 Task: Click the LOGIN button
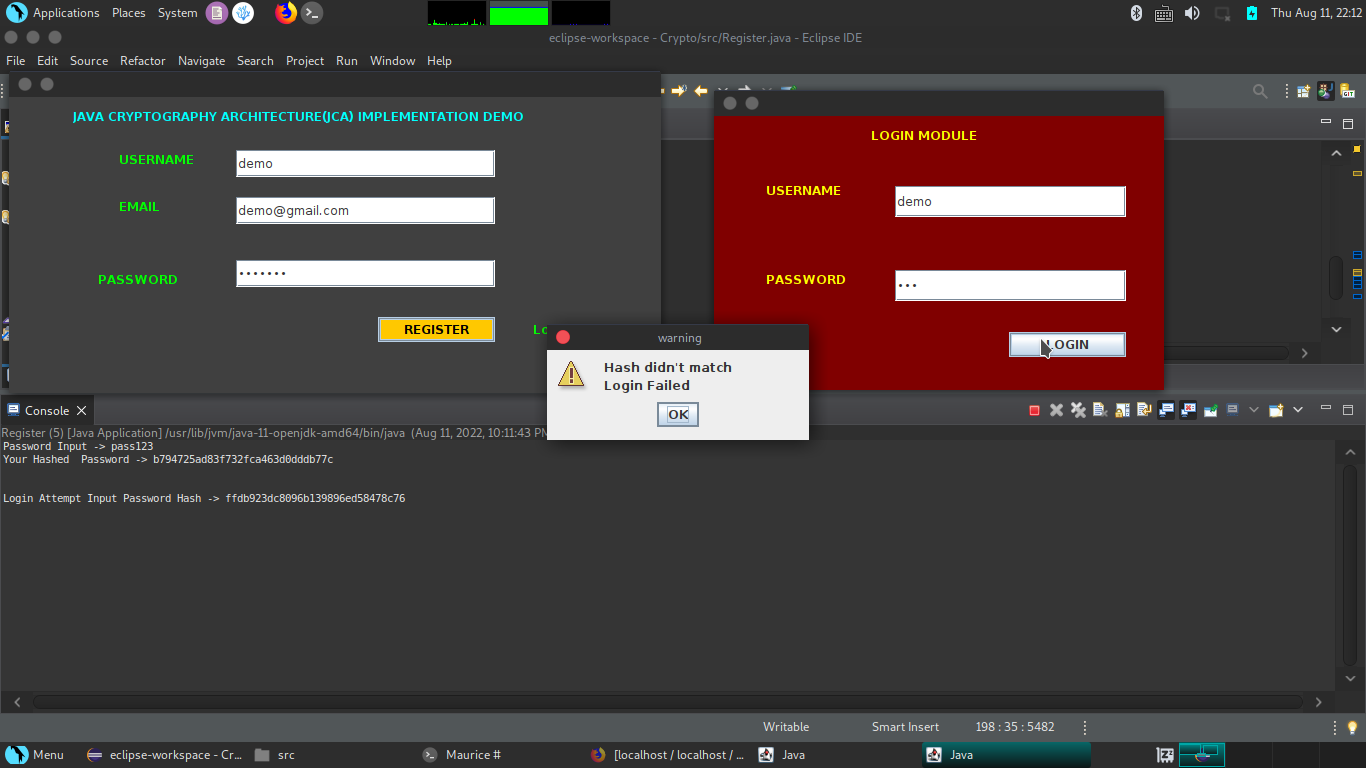[1067, 344]
